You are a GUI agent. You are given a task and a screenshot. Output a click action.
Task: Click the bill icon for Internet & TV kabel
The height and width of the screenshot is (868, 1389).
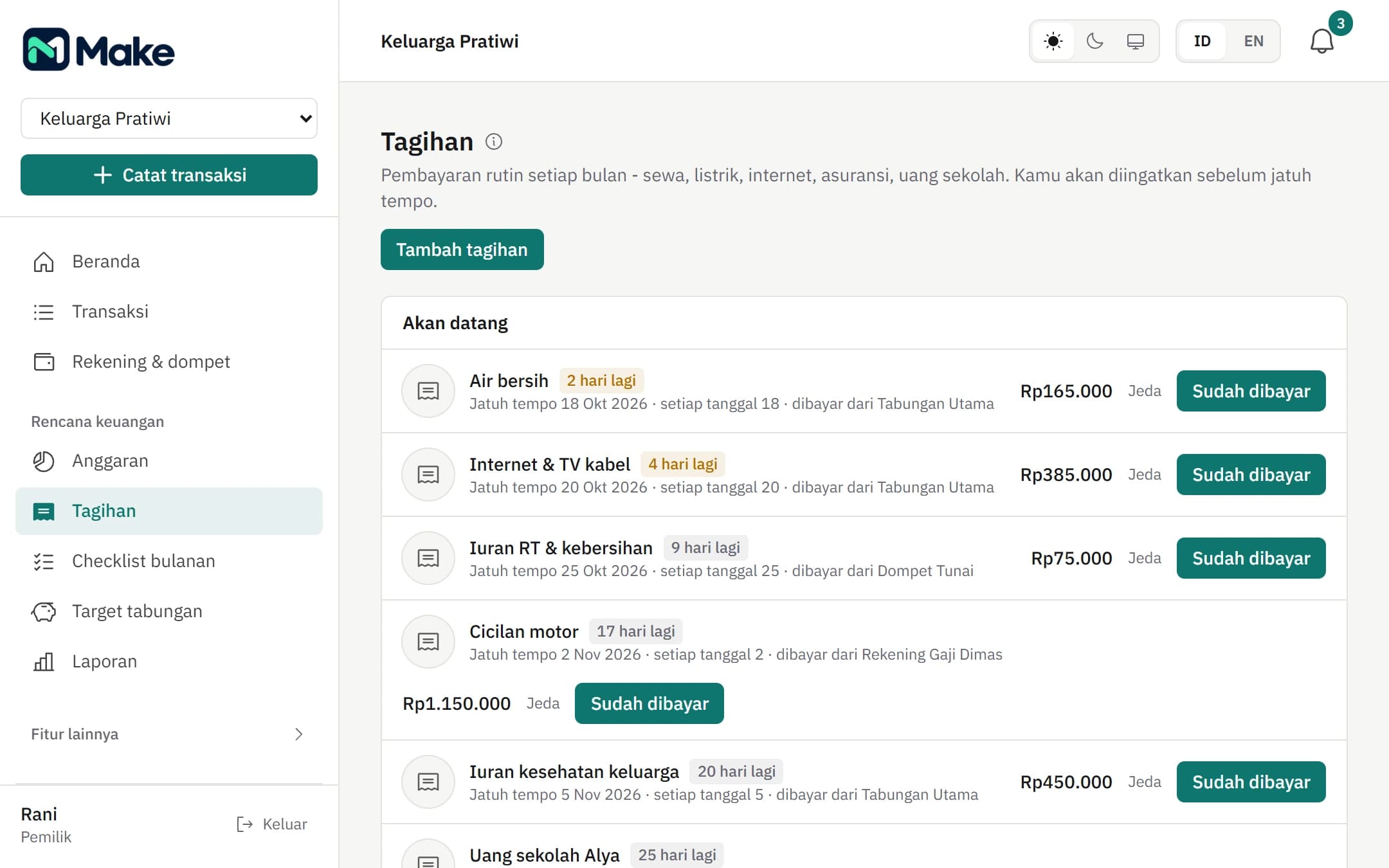428,475
